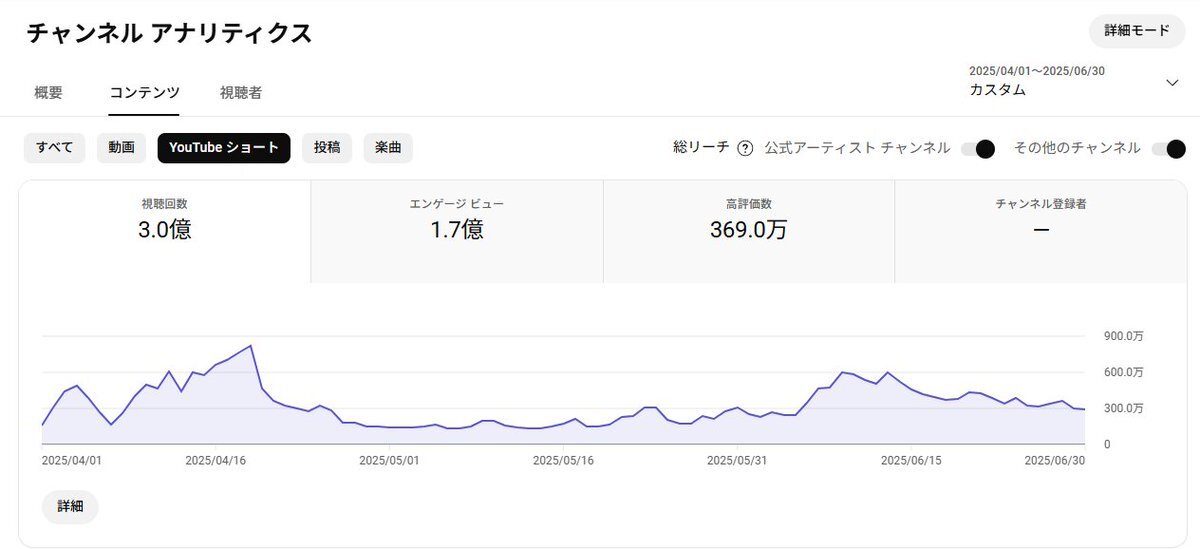Click the 総リーチ label text
This screenshot has width=1200, height=549.
pos(701,148)
